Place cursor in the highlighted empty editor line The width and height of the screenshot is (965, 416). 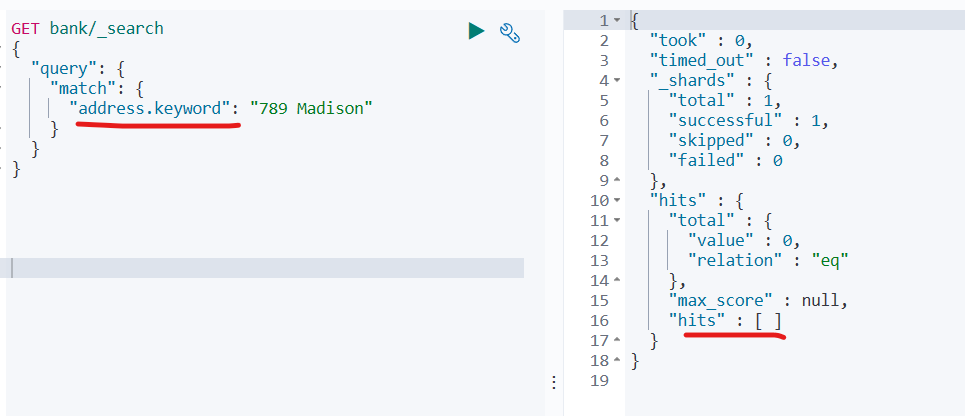(265, 268)
